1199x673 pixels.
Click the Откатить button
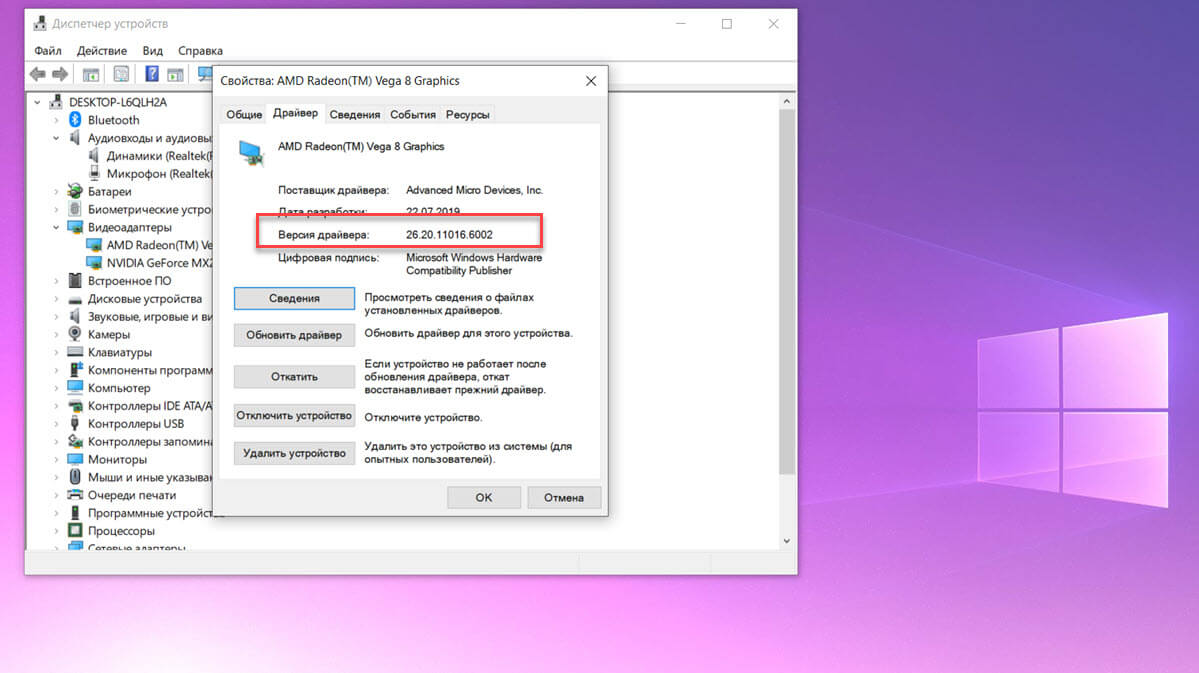tap(294, 376)
